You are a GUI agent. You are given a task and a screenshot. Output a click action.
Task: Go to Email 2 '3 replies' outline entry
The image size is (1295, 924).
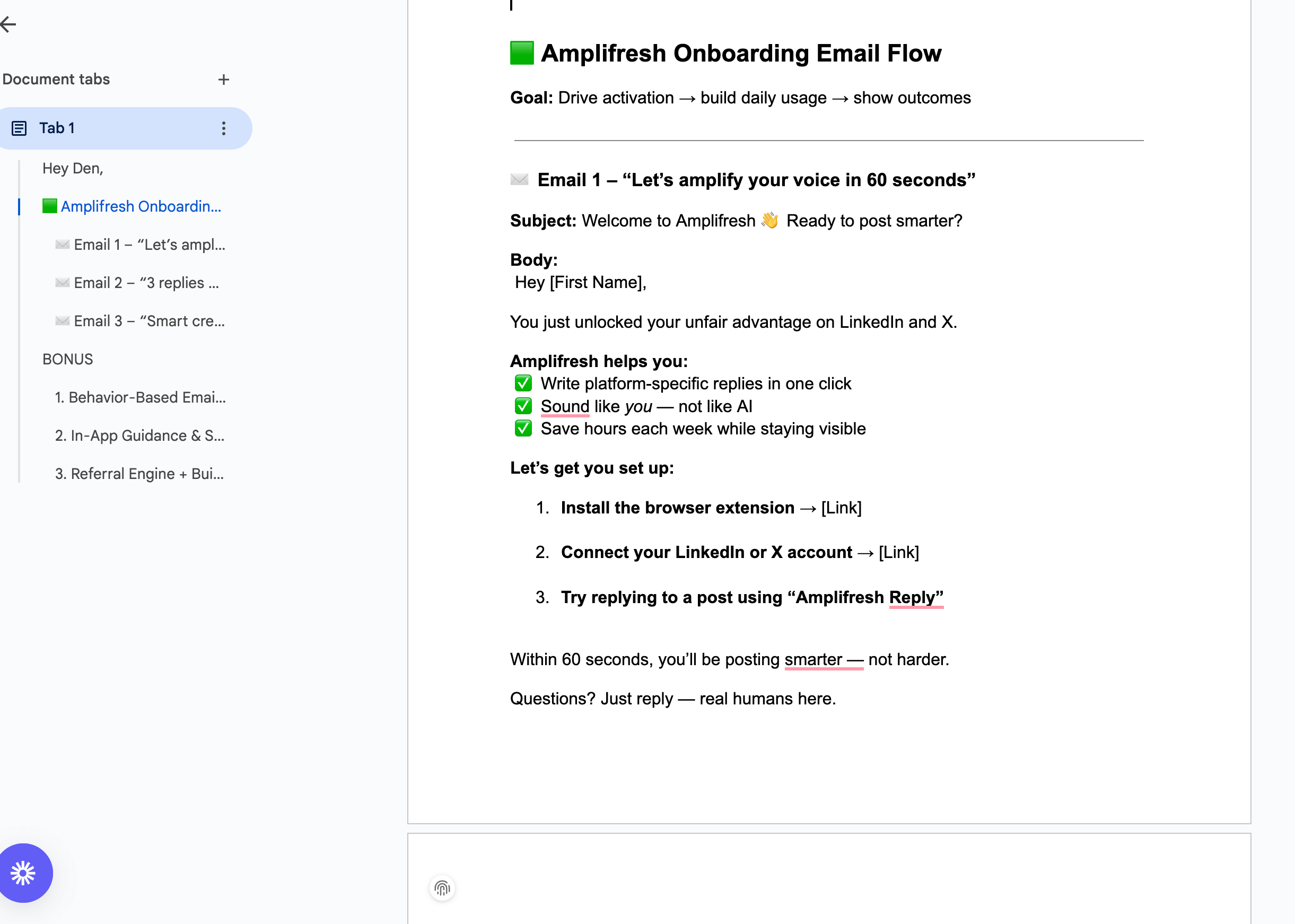click(146, 283)
